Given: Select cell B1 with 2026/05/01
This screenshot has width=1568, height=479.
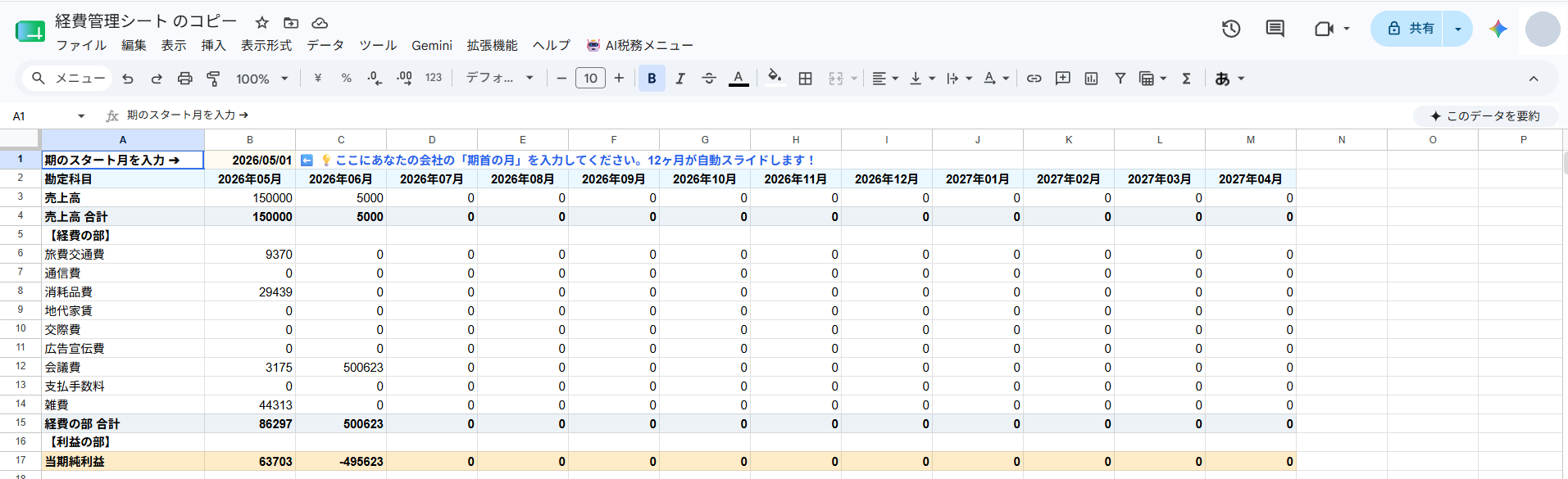Looking at the screenshot, I should tap(250, 160).
